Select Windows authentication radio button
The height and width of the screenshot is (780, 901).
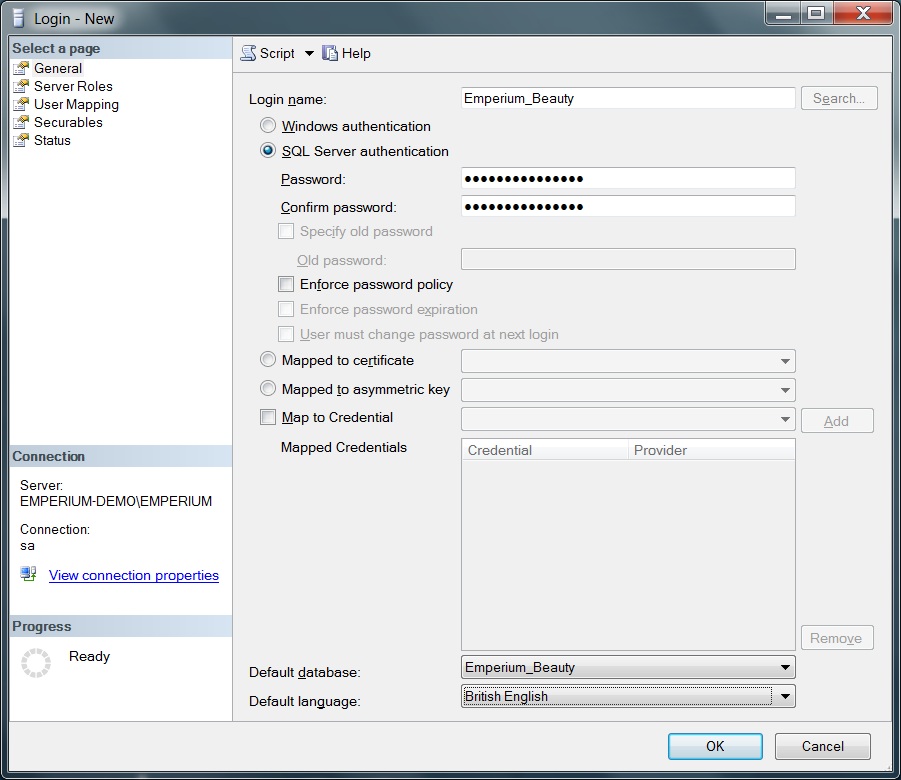click(x=268, y=126)
